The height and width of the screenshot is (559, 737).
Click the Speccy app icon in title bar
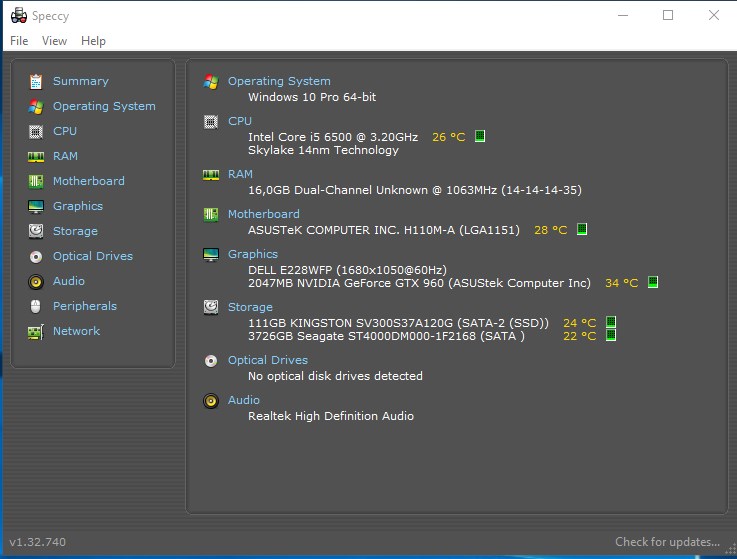tap(19, 16)
